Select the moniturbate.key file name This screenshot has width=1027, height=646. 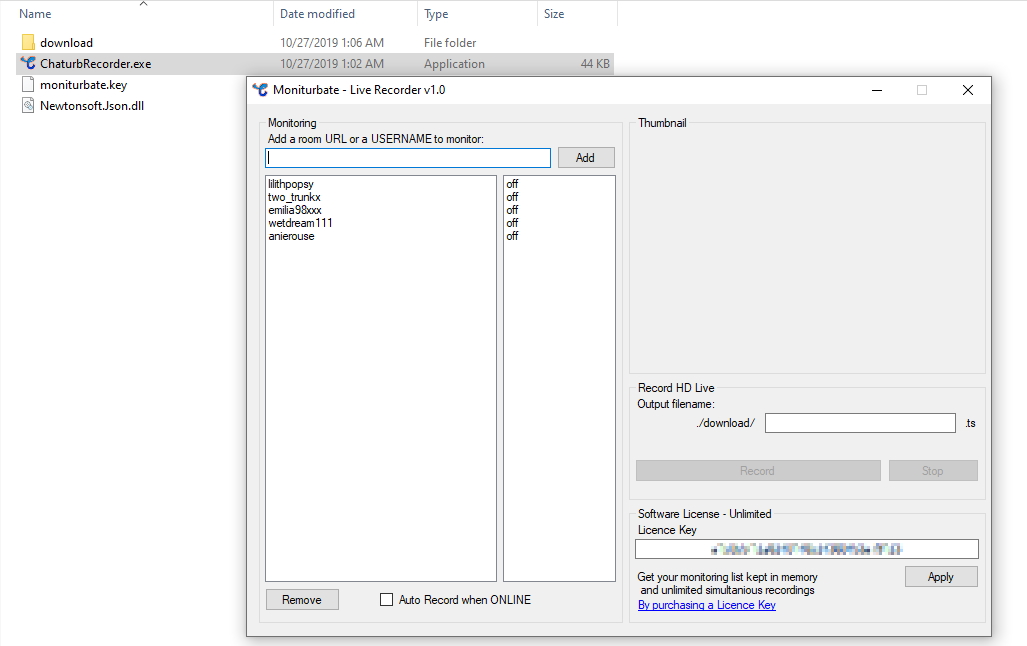[x=83, y=85]
